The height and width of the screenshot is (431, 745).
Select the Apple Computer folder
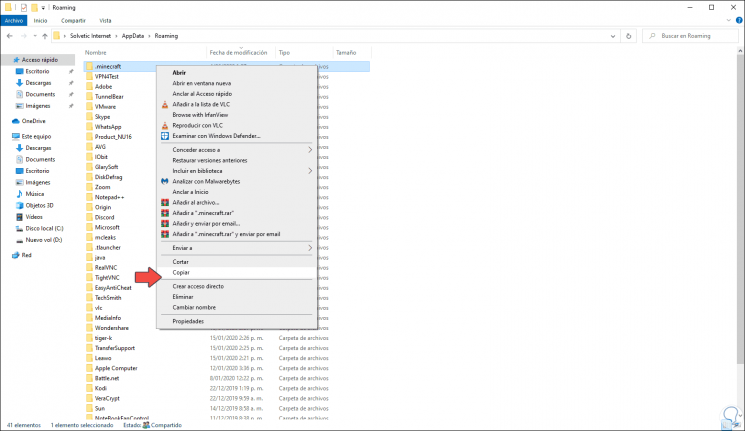click(116, 368)
